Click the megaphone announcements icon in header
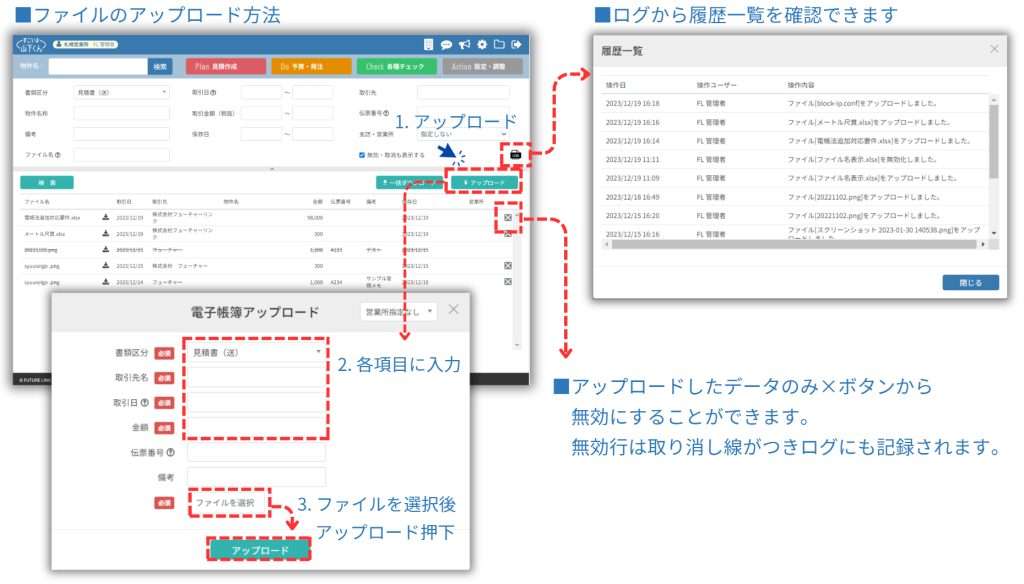 tap(464, 44)
